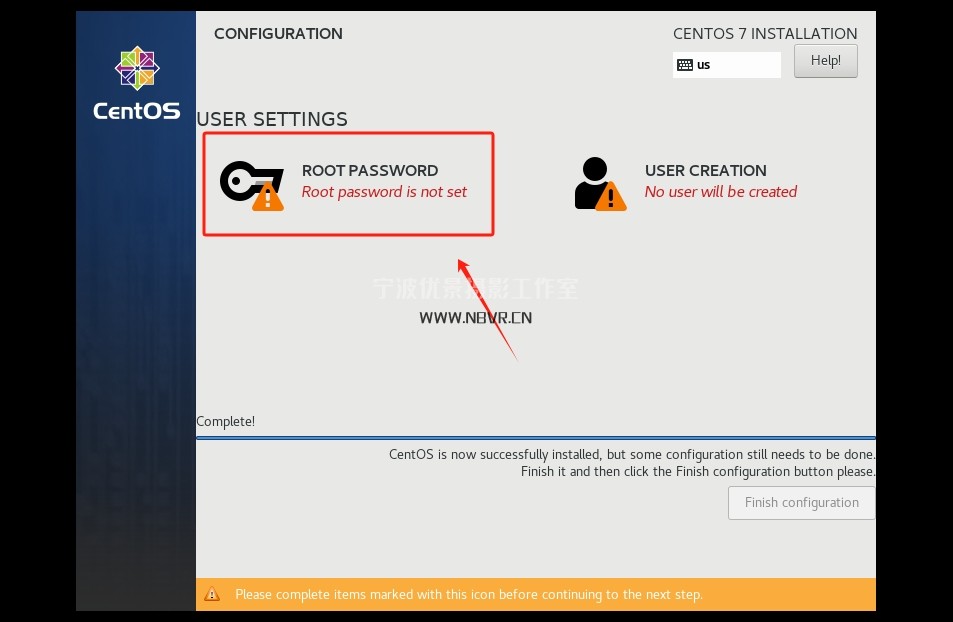Click the Finish configuration button
The image size is (953, 622).
coord(801,503)
